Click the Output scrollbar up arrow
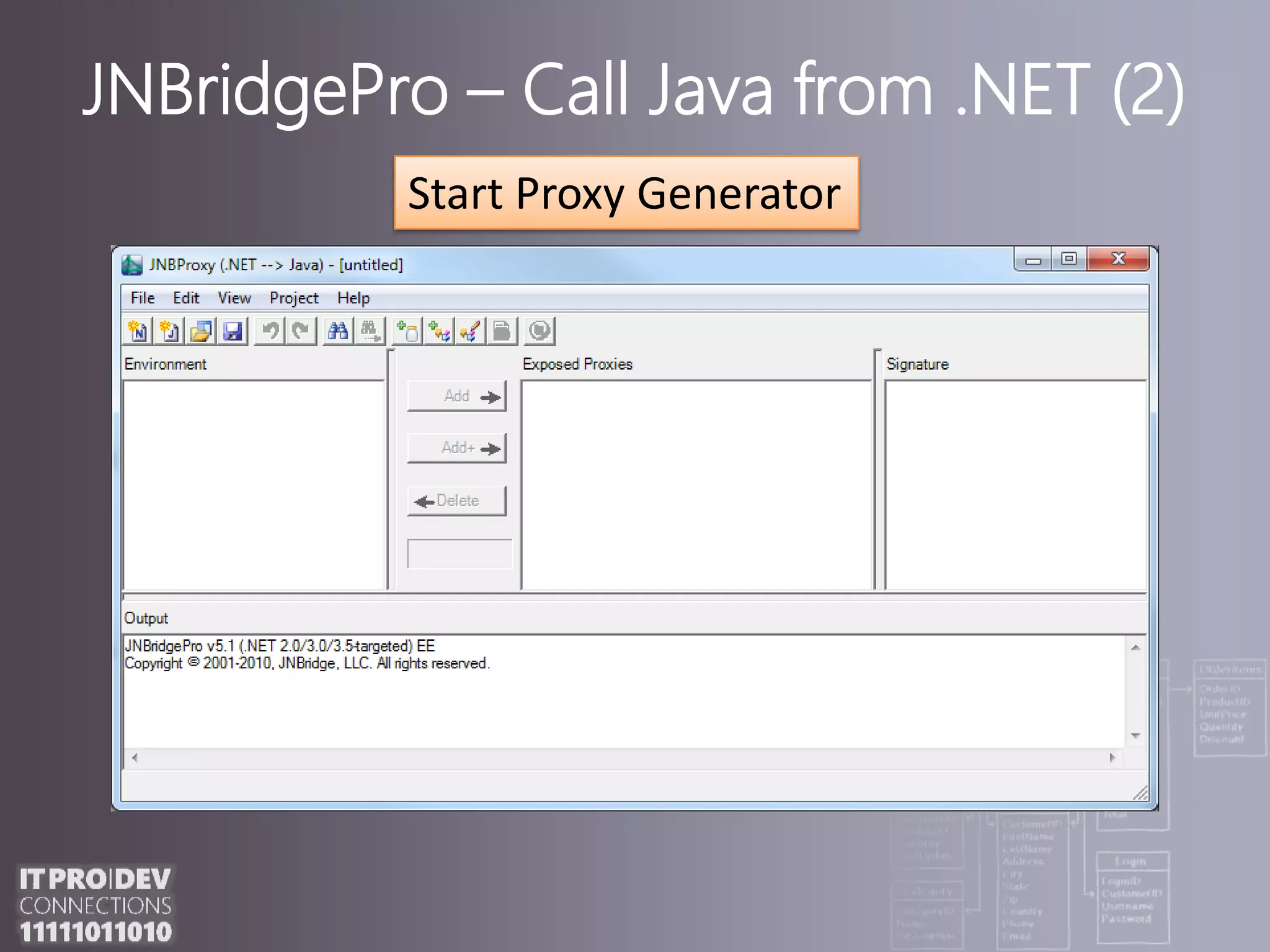The width and height of the screenshot is (1270, 952). click(1135, 648)
